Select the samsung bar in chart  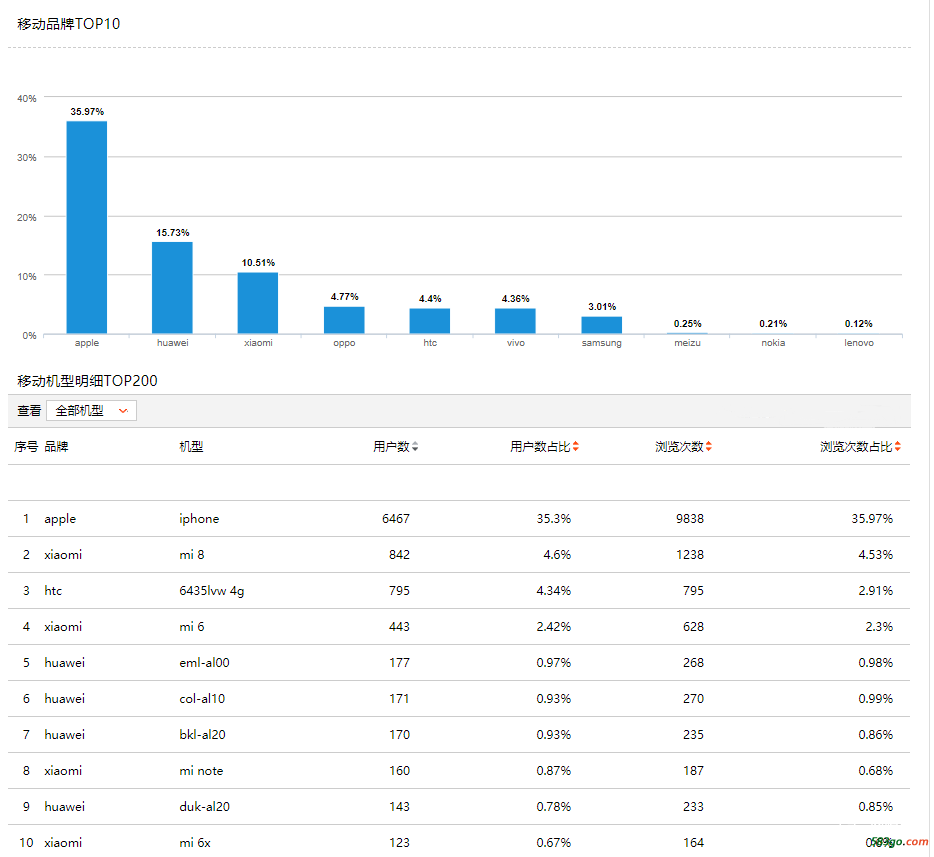[602, 325]
